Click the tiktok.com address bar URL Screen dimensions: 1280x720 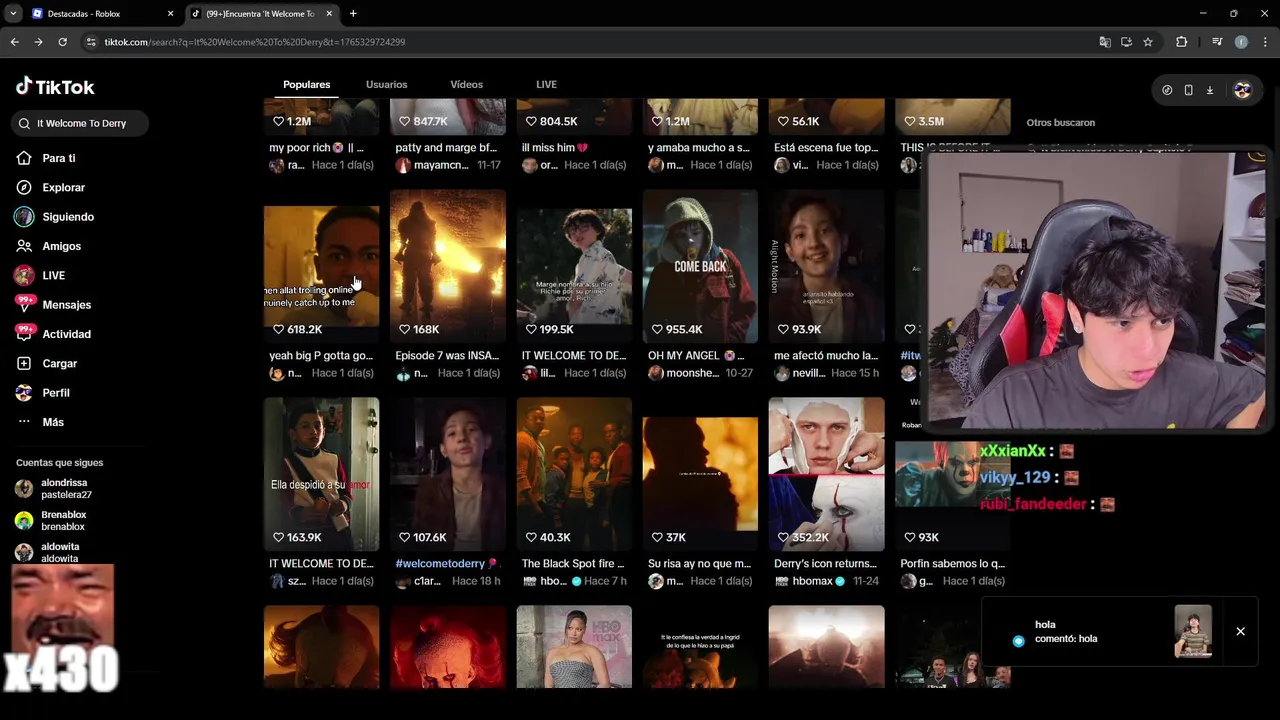(x=255, y=42)
